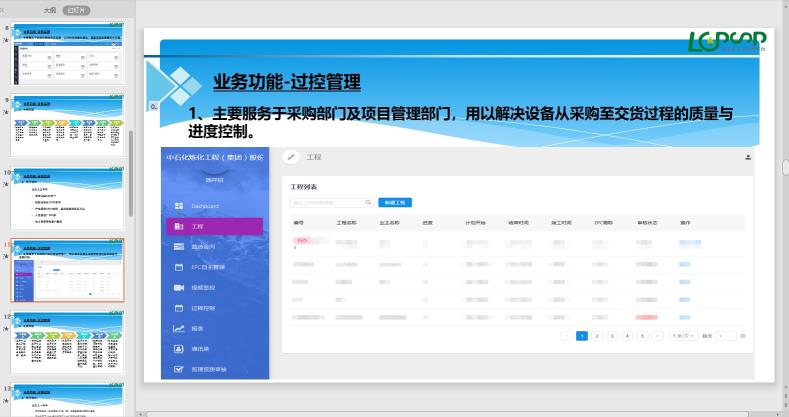Go to page 3 in pagination

(x=612, y=336)
